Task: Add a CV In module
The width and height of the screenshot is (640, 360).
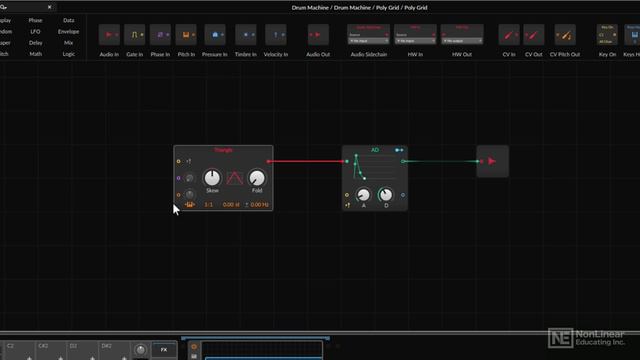Action: [x=509, y=35]
